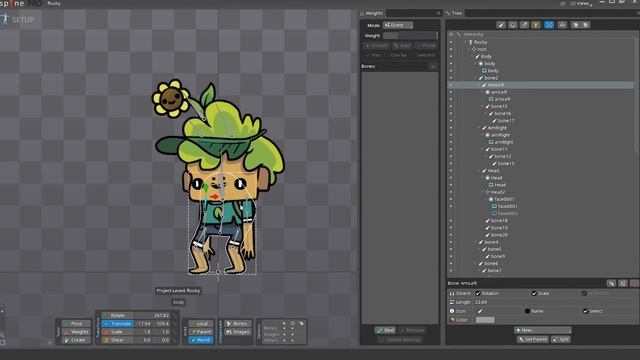The image size is (640, 360).
Task: Toggle Images compensation button
Action: (x=238, y=332)
